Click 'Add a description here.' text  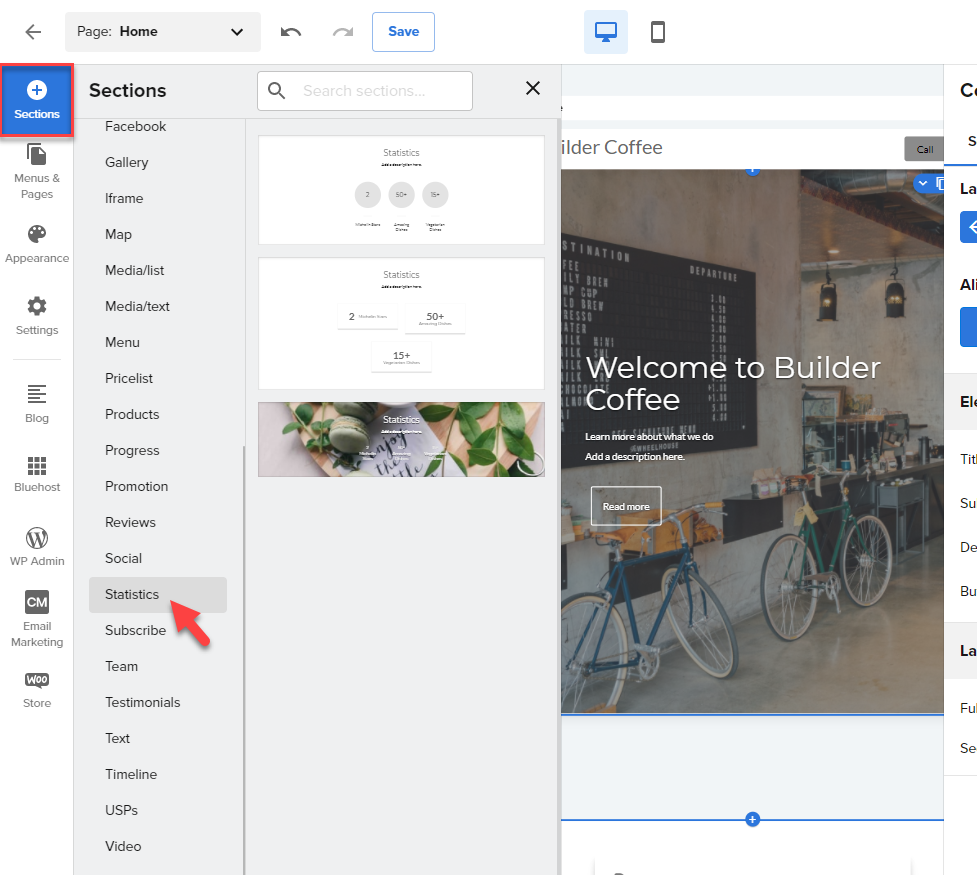click(x=634, y=456)
